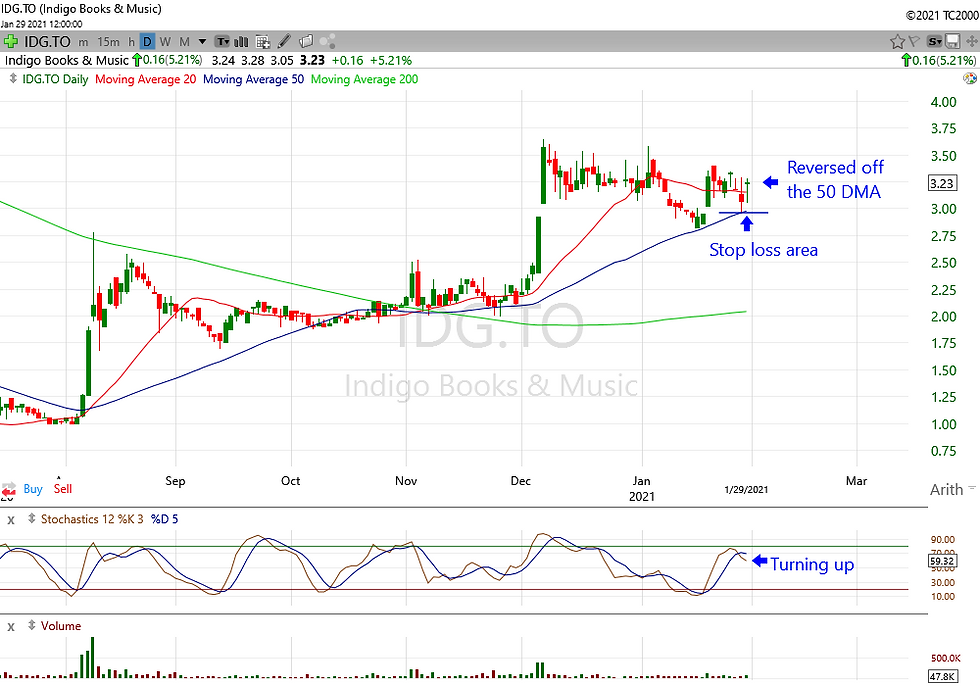Click the star favorite icon

tap(897, 42)
